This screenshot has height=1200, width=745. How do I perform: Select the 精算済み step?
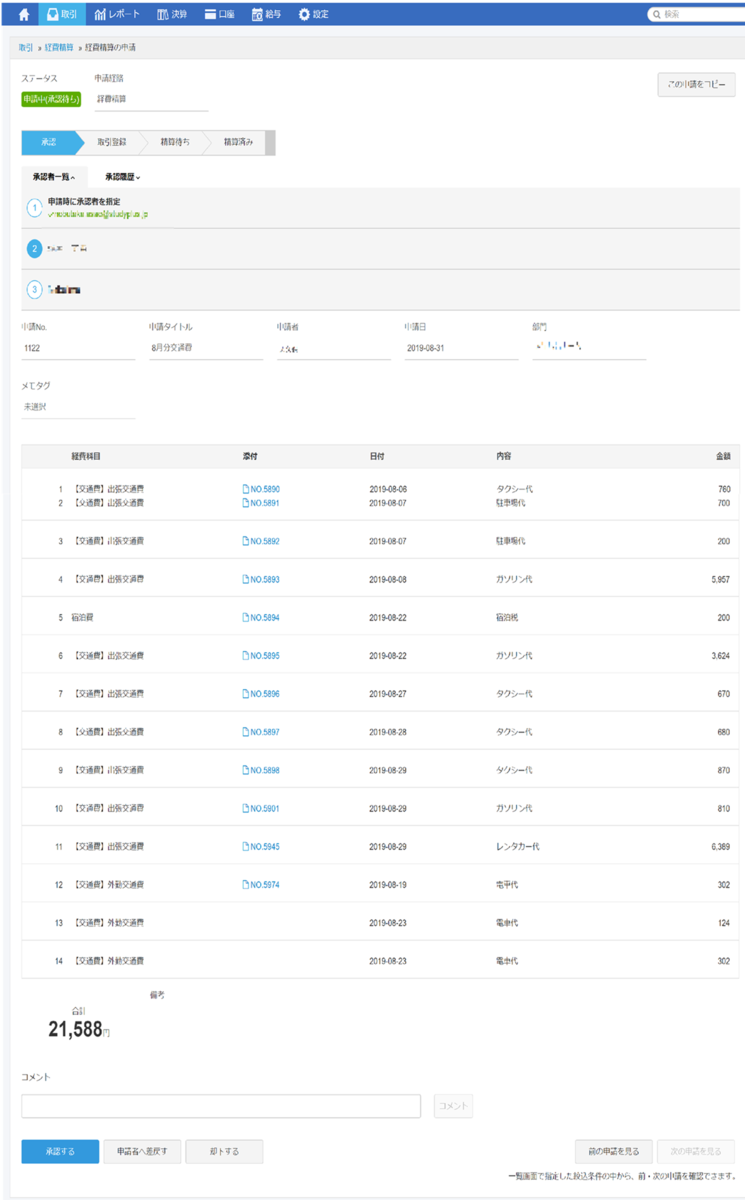(238, 142)
